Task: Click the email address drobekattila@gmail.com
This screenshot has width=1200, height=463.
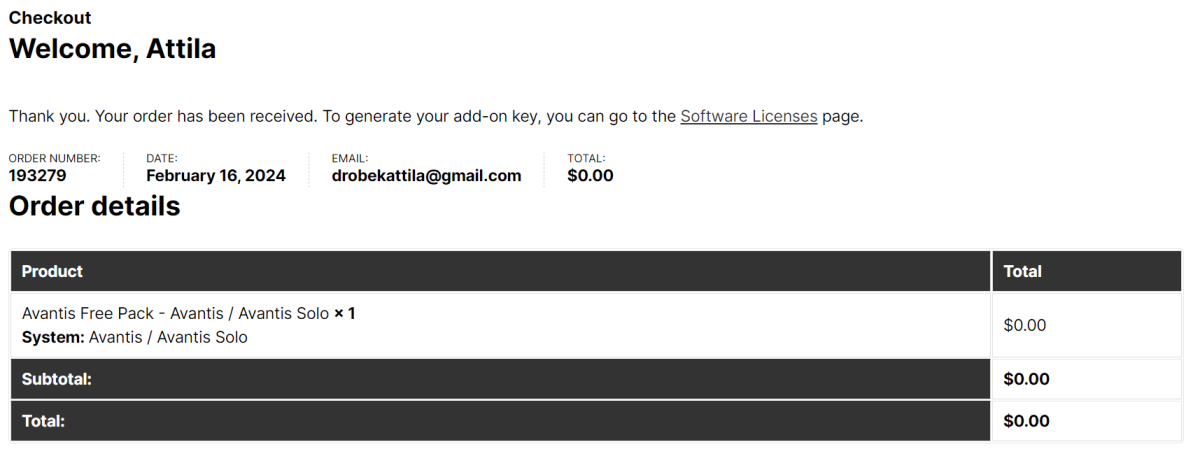Action: (426, 176)
